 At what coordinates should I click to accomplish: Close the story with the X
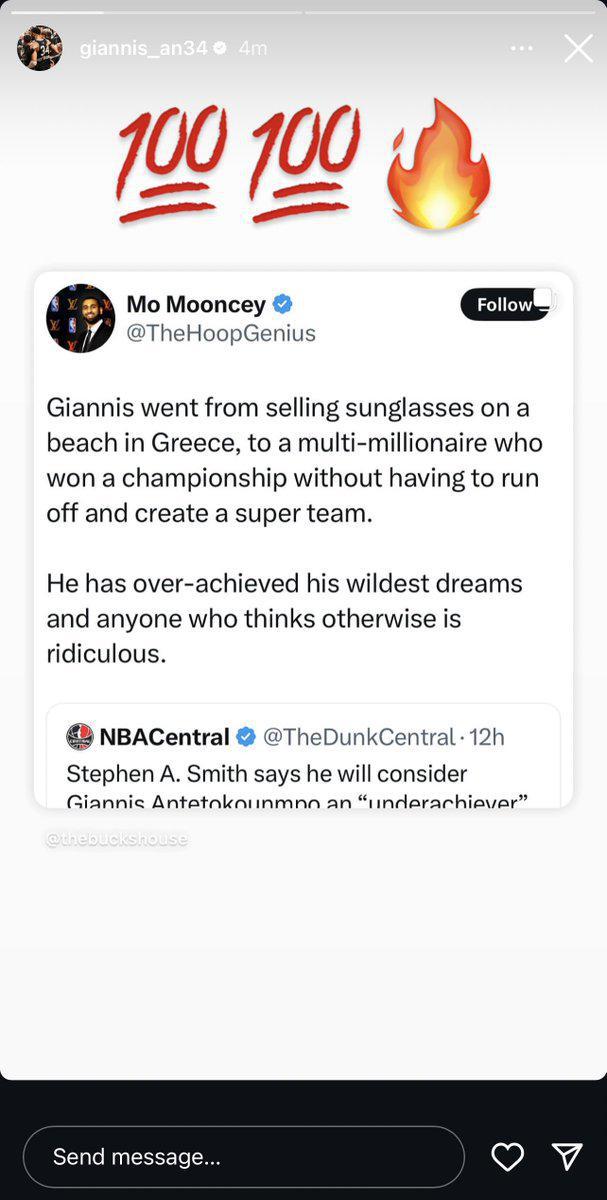(578, 48)
